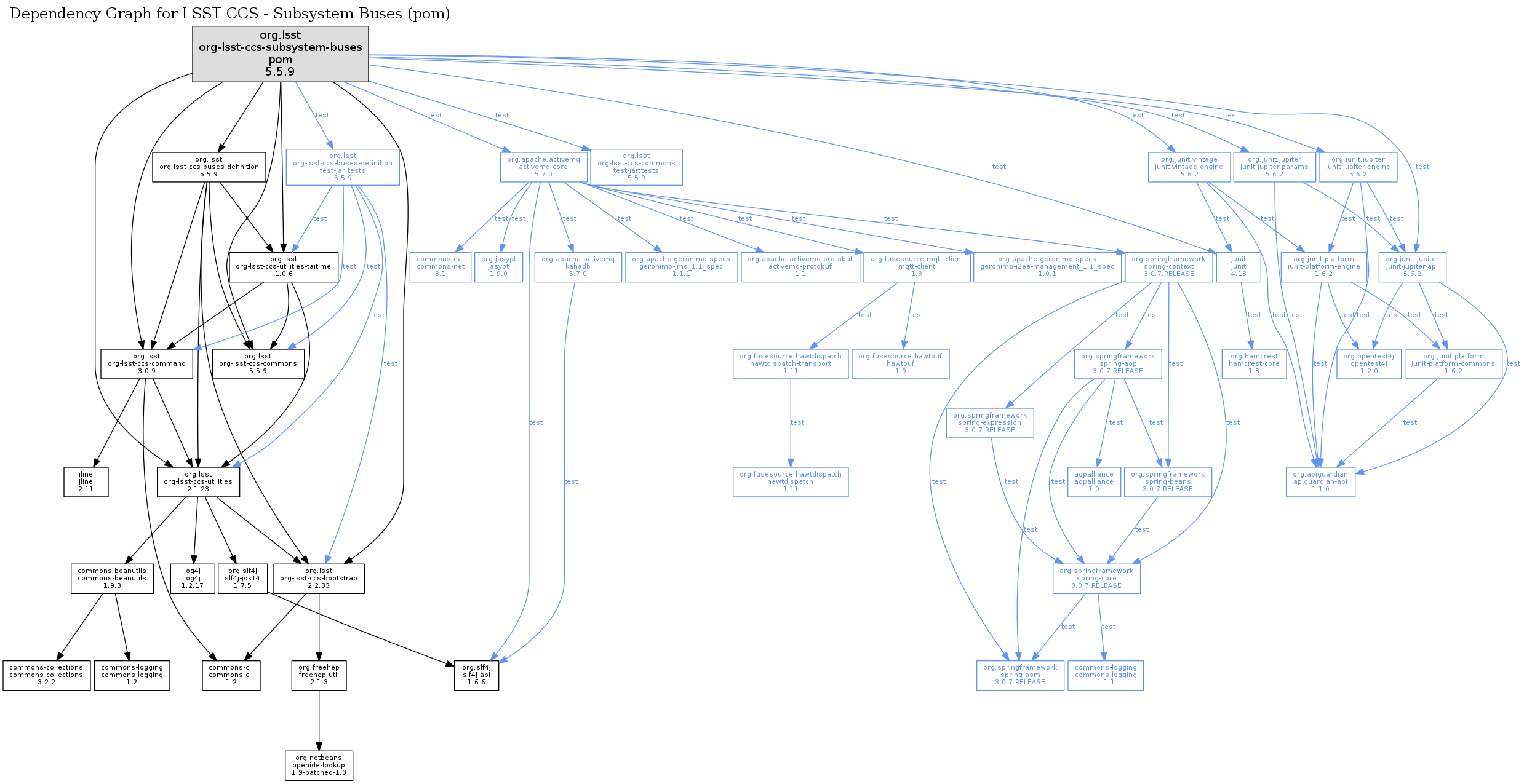1524x784 pixels.
Task: Select the org-lsst-ccs-utilities-taitime node
Action: (284, 267)
